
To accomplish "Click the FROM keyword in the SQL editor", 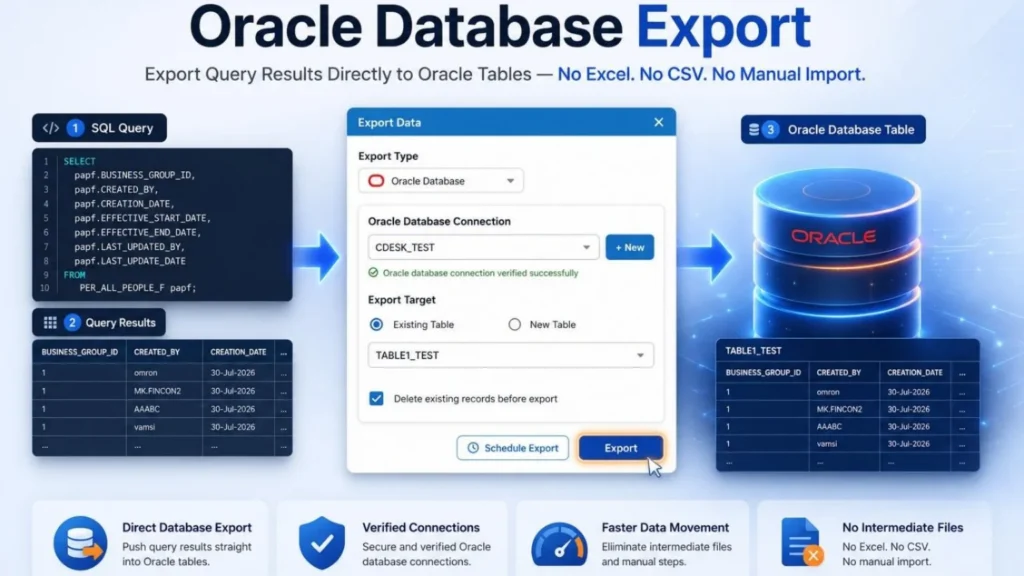I will [x=74, y=275].
